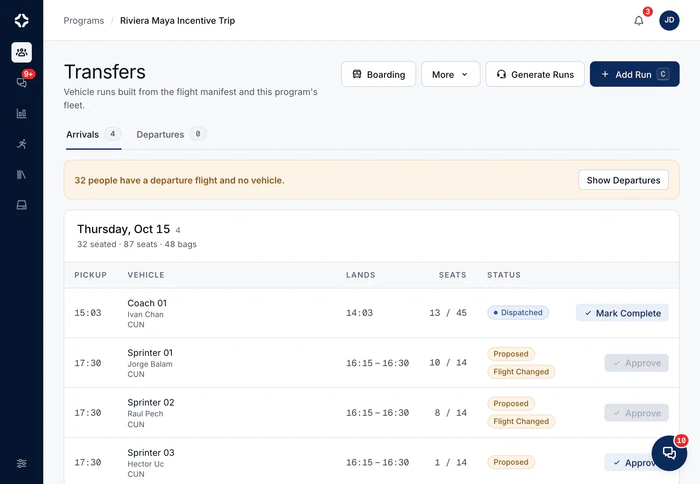Screen dimensions: 700x484
Task: Click driver name Raul Pech
Action: 145,413
